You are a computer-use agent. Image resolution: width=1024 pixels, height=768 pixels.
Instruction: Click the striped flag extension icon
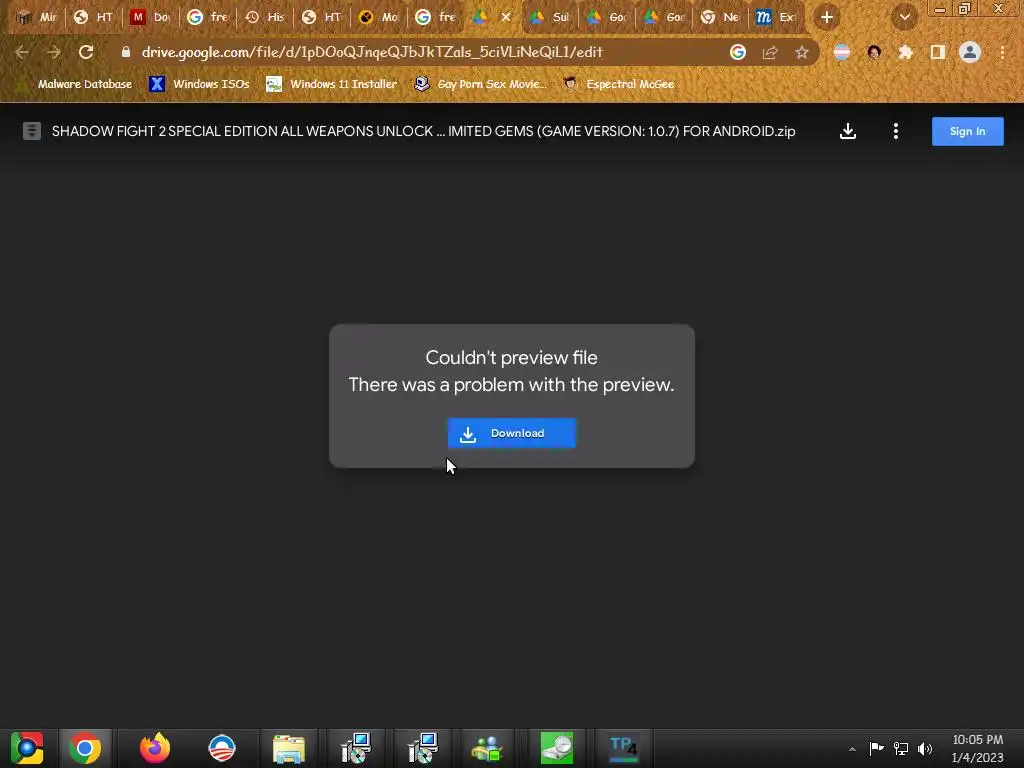pyautogui.click(x=842, y=52)
